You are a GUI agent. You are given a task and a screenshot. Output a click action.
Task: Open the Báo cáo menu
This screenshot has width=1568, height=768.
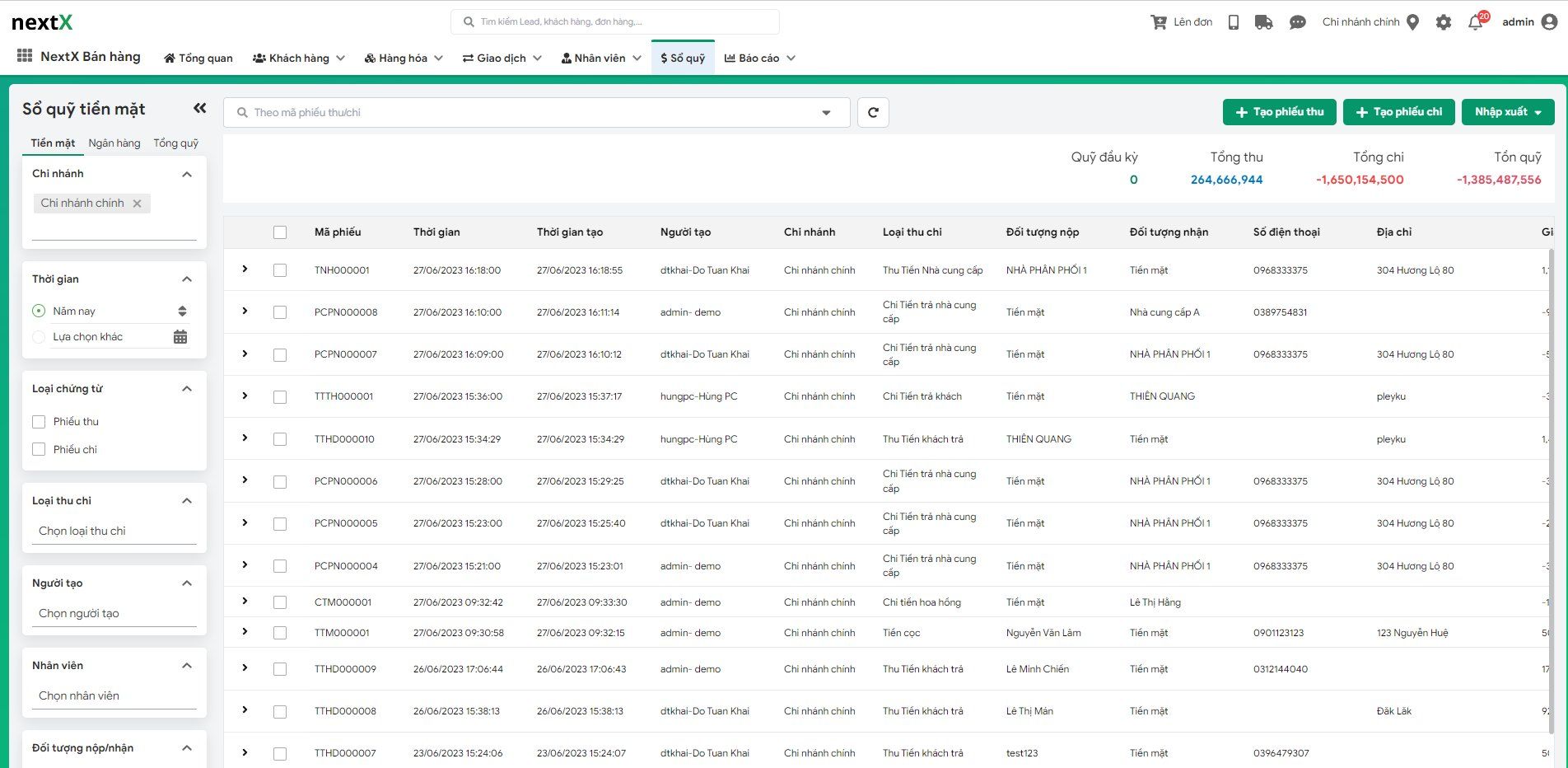coord(759,59)
